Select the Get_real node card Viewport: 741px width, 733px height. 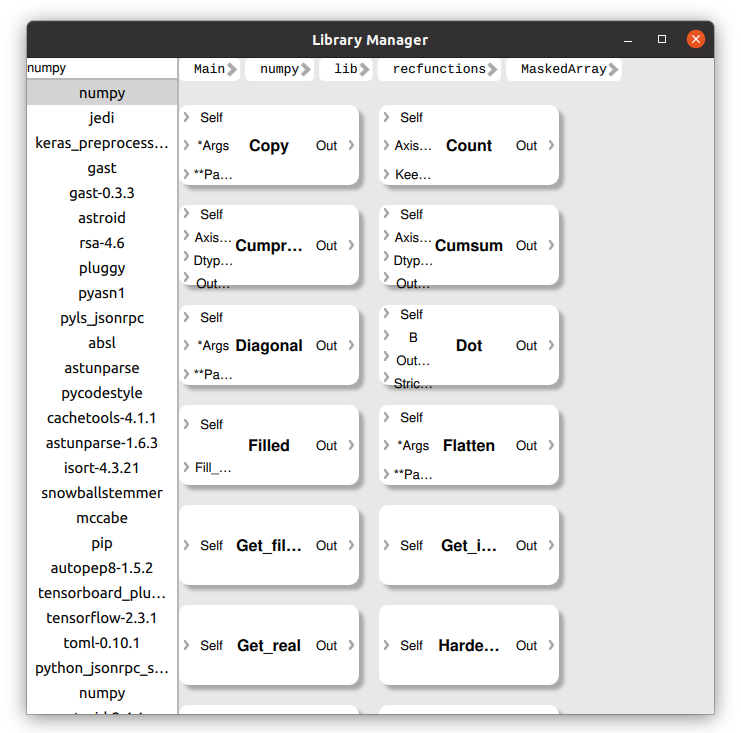point(269,645)
